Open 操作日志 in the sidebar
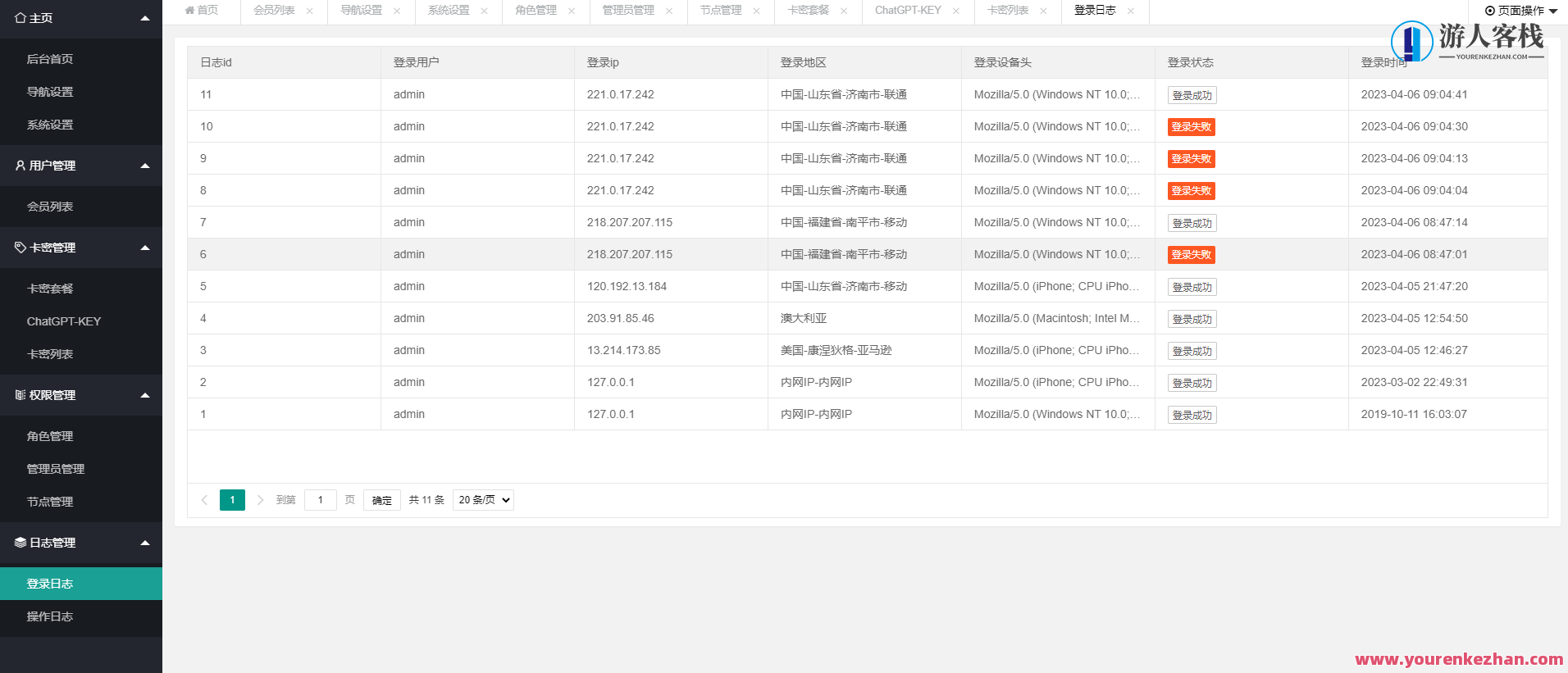Screen dimensions: 1568x673 (50, 616)
